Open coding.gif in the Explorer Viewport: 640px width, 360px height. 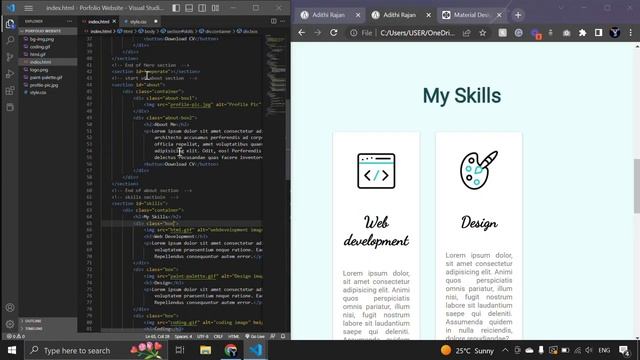coord(40,47)
